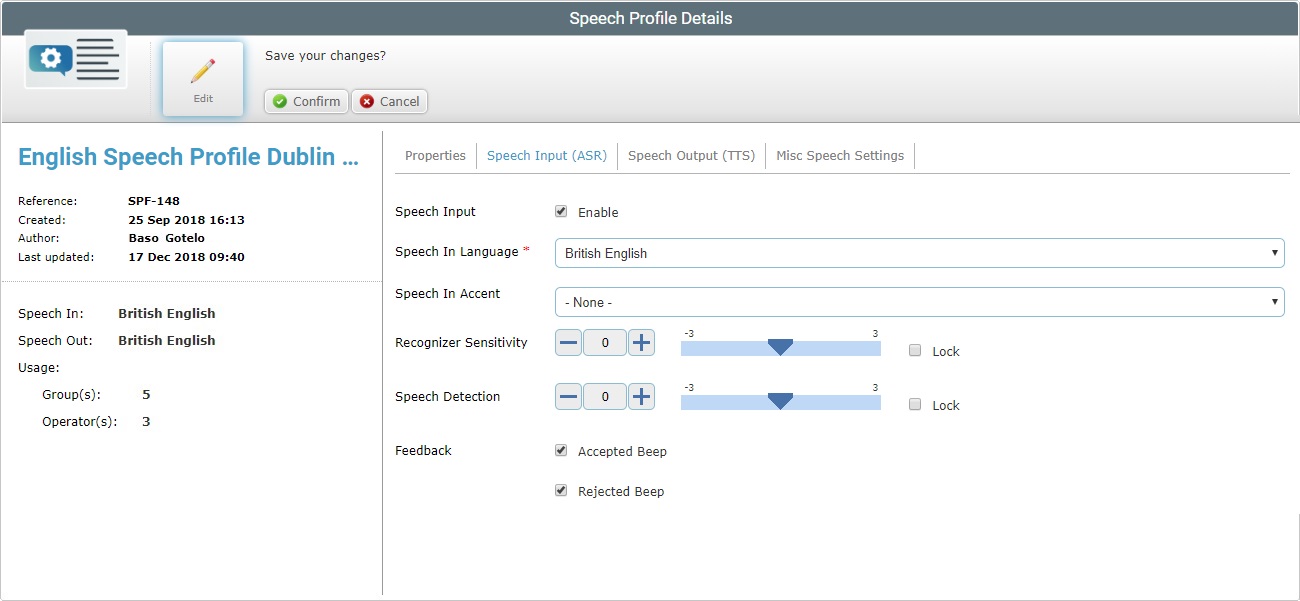Decrease Speech Detection with the minus icon
Image resolution: width=1300 pixels, height=601 pixels.
click(x=568, y=396)
